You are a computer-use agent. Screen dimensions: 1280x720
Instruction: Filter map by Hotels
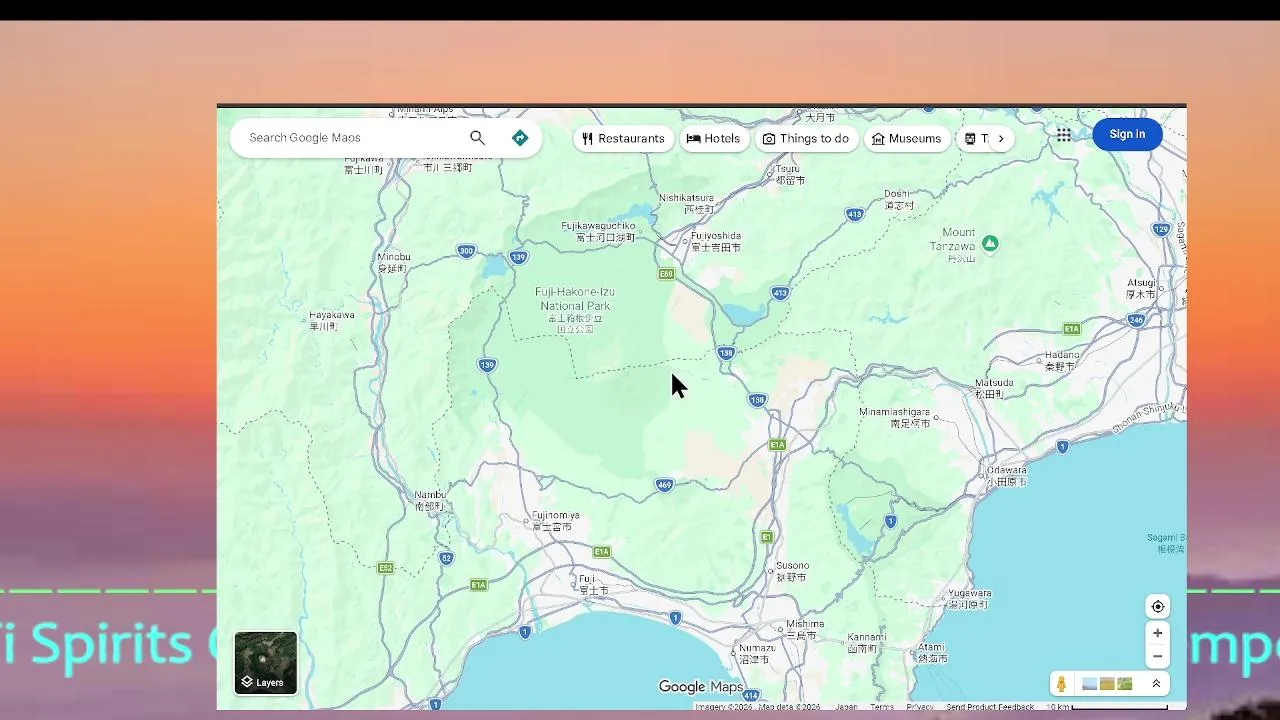(x=713, y=139)
